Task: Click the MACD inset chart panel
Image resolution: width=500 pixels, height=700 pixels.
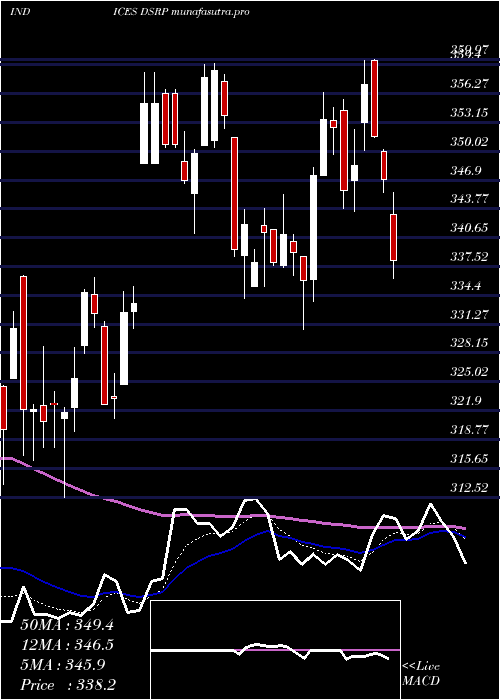Action: (275, 650)
